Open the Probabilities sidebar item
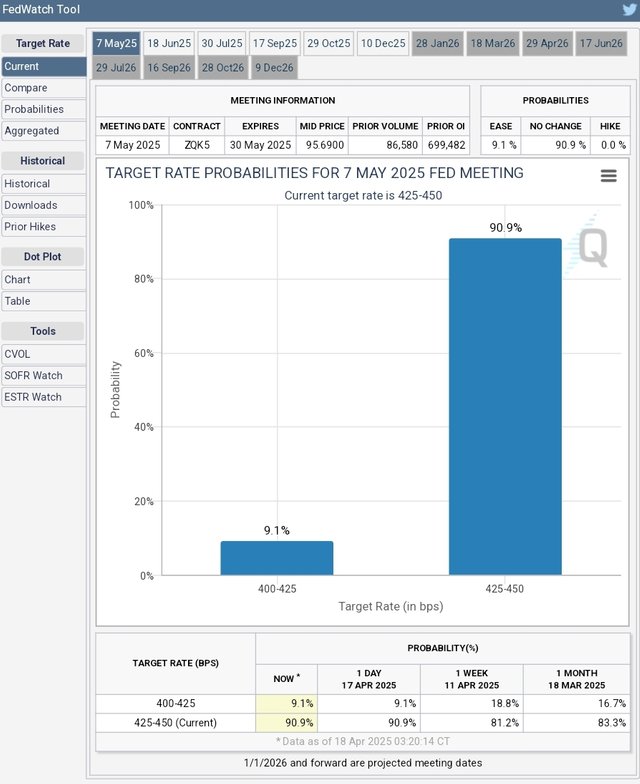This screenshot has width=640, height=784. [44, 110]
